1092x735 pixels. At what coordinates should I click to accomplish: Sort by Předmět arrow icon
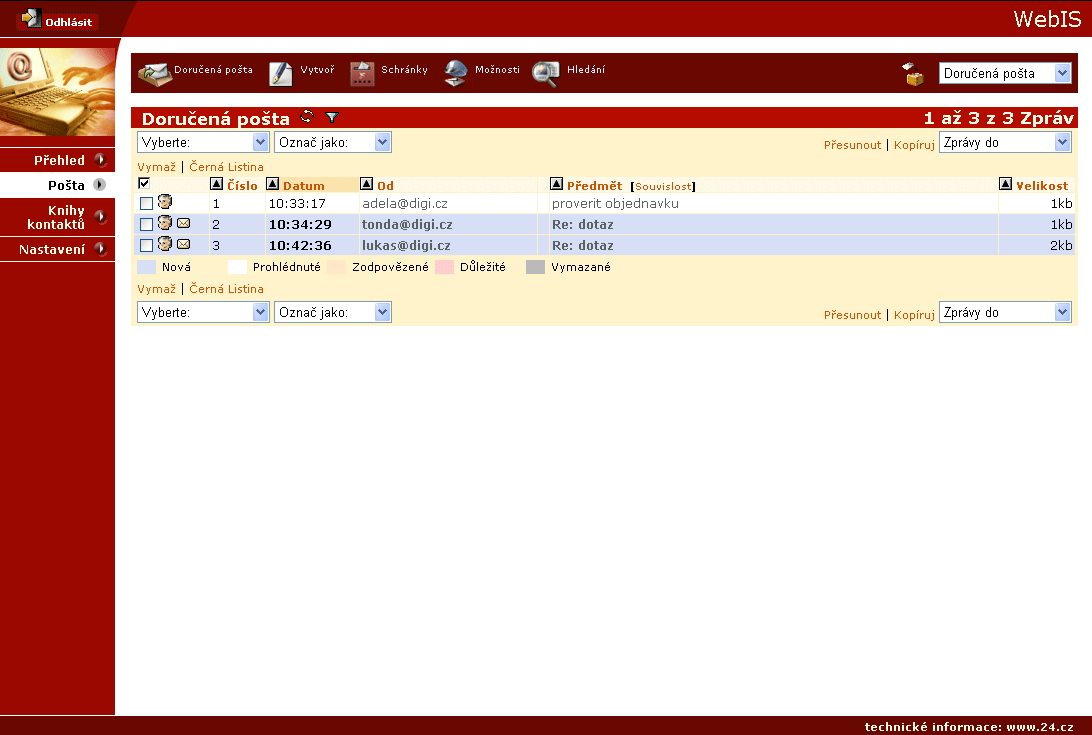(556, 184)
